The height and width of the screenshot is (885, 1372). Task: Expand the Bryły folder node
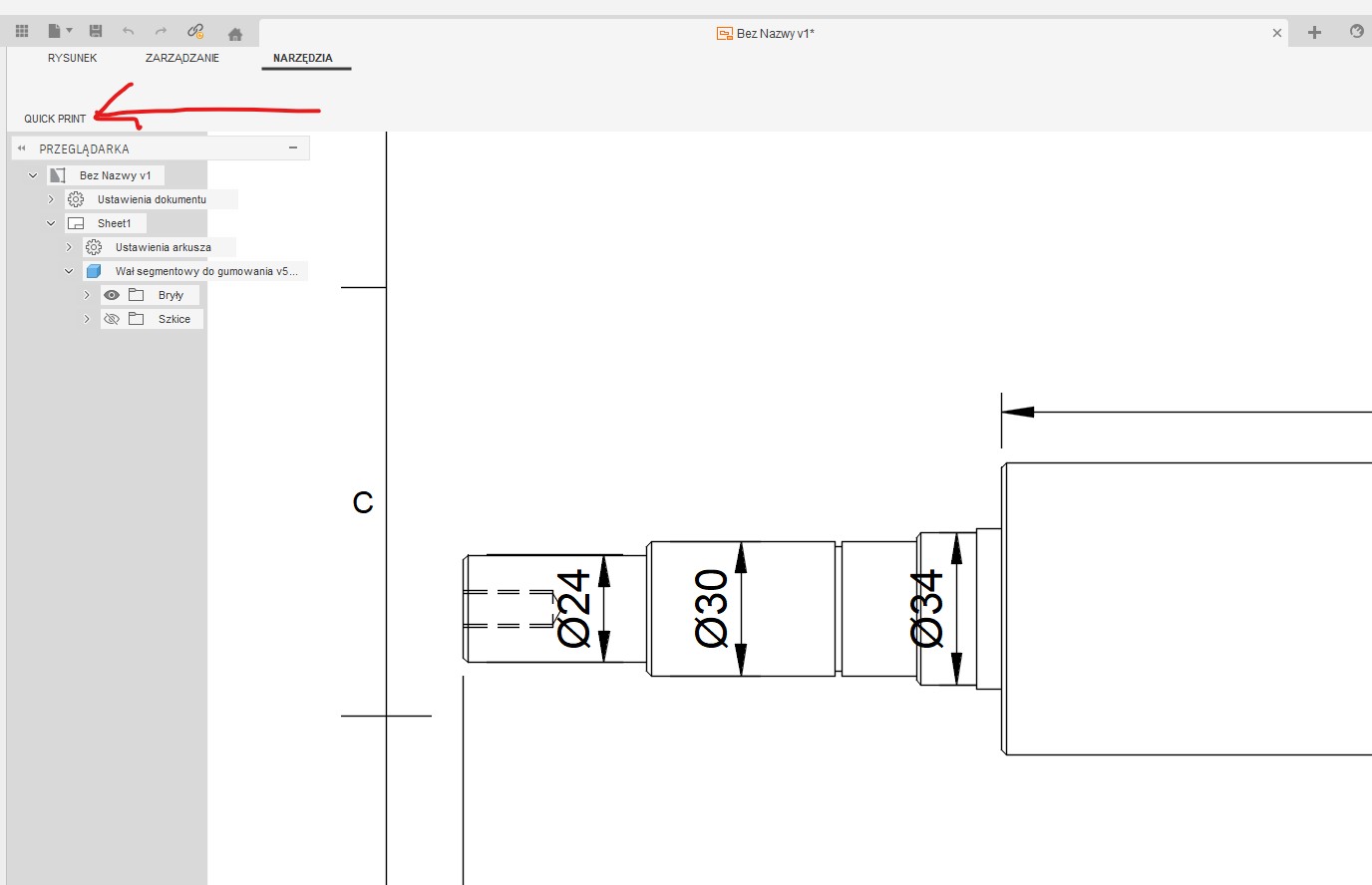click(87, 295)
